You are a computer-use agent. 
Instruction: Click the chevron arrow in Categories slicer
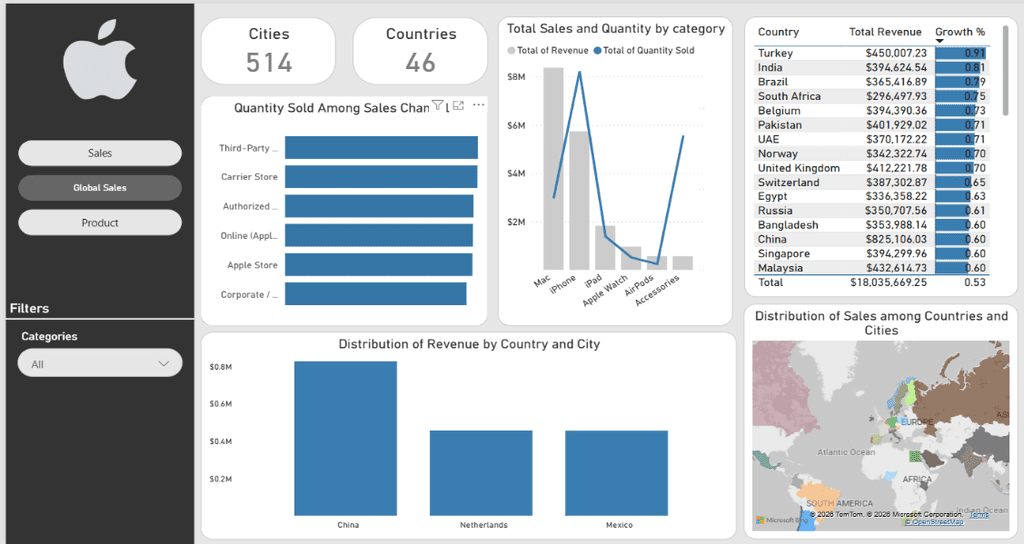pos(164,364)
